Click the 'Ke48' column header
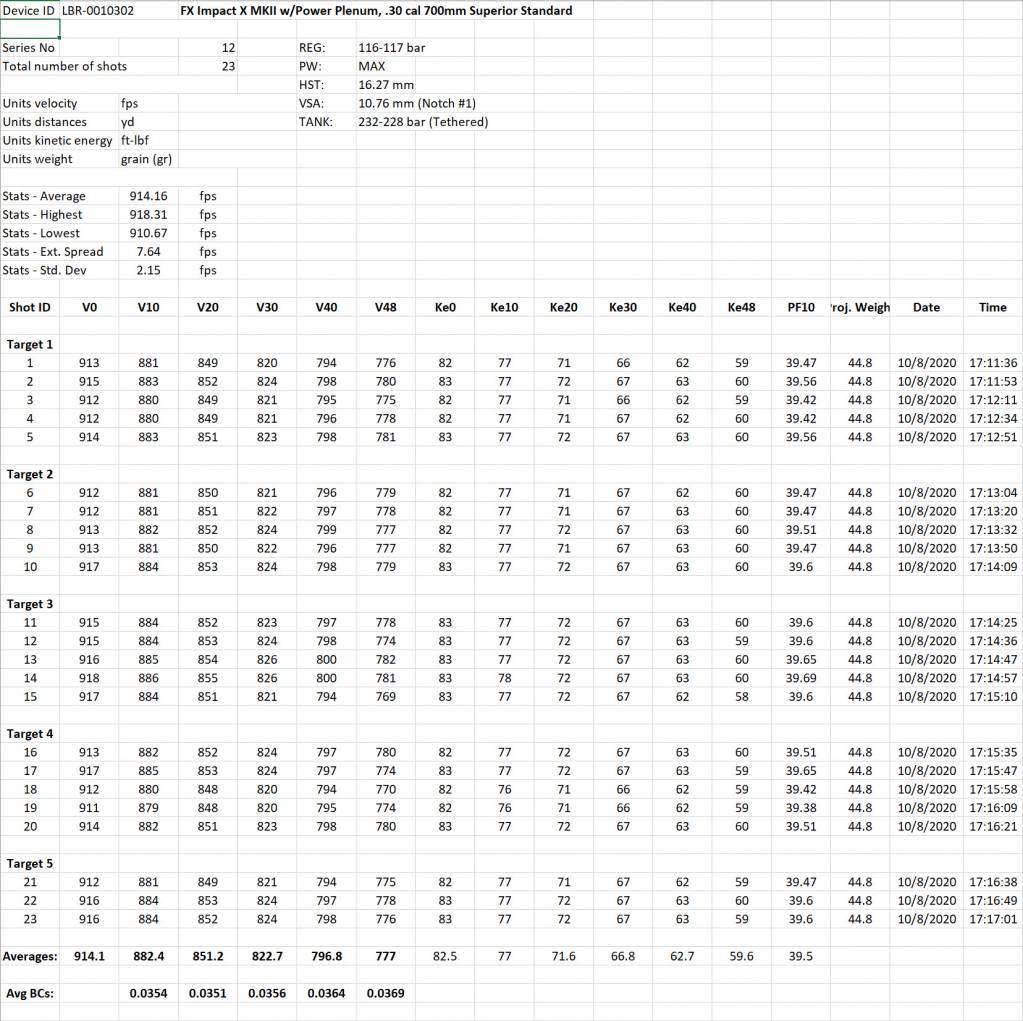 click(742, 307)
